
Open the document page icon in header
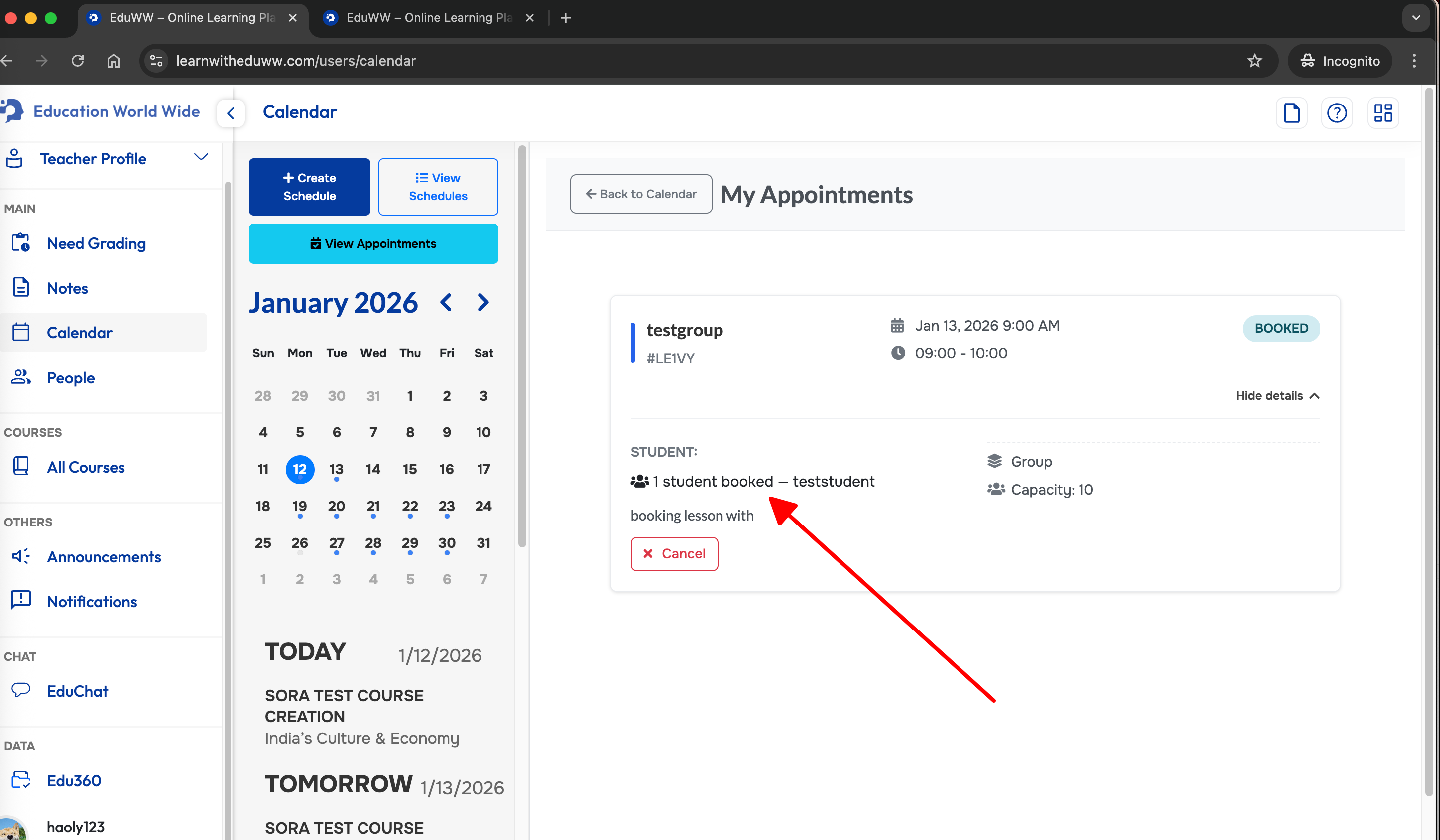tap(1291, 112)
